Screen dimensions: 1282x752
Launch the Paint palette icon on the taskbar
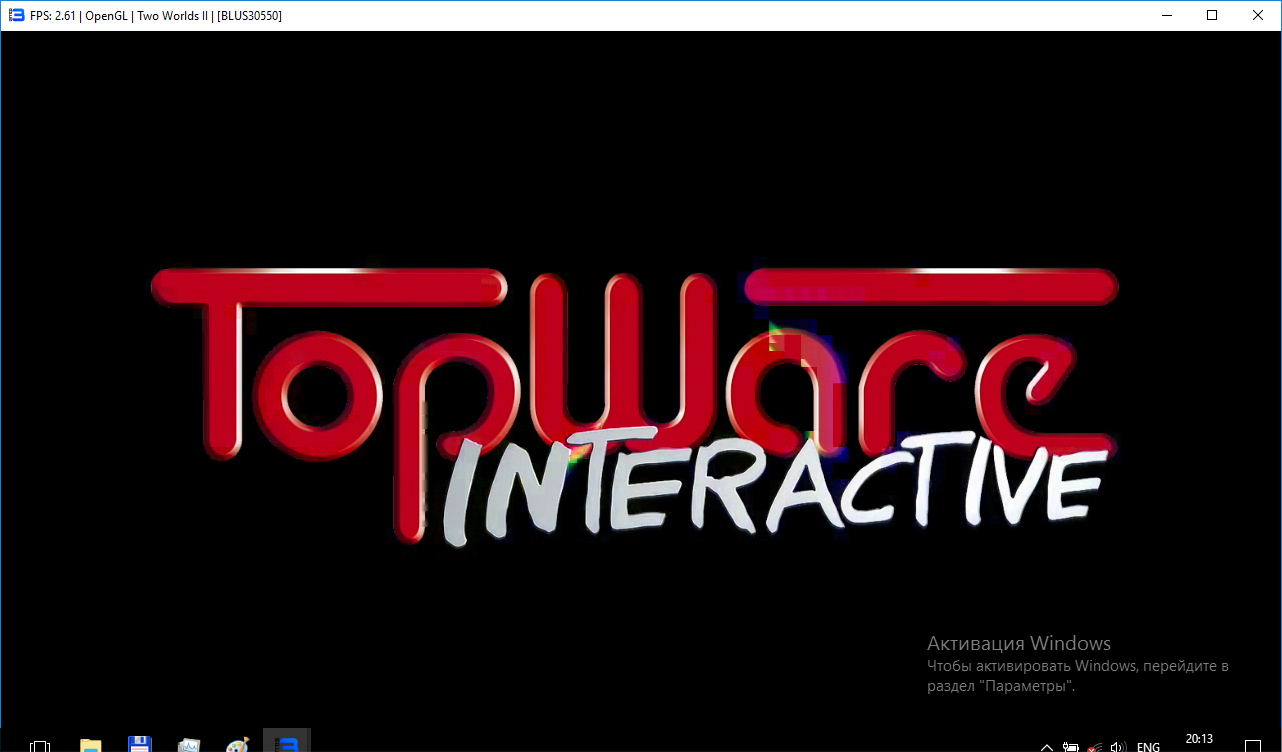(237, 745)
